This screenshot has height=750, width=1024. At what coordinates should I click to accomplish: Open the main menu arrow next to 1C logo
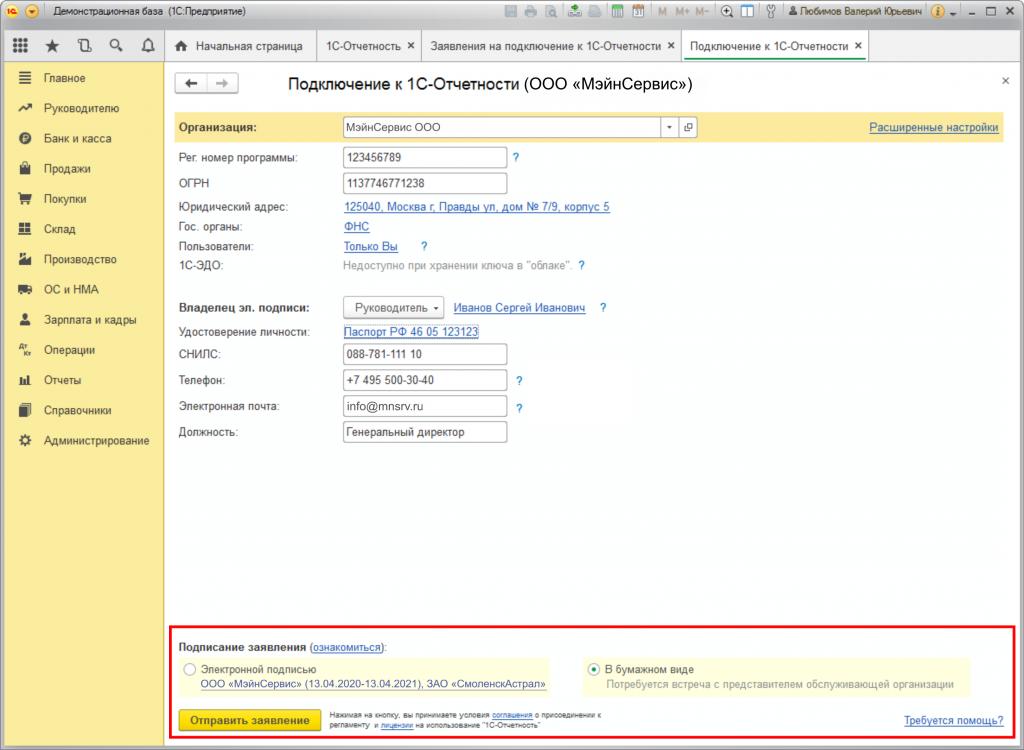[x=31, y=12]
